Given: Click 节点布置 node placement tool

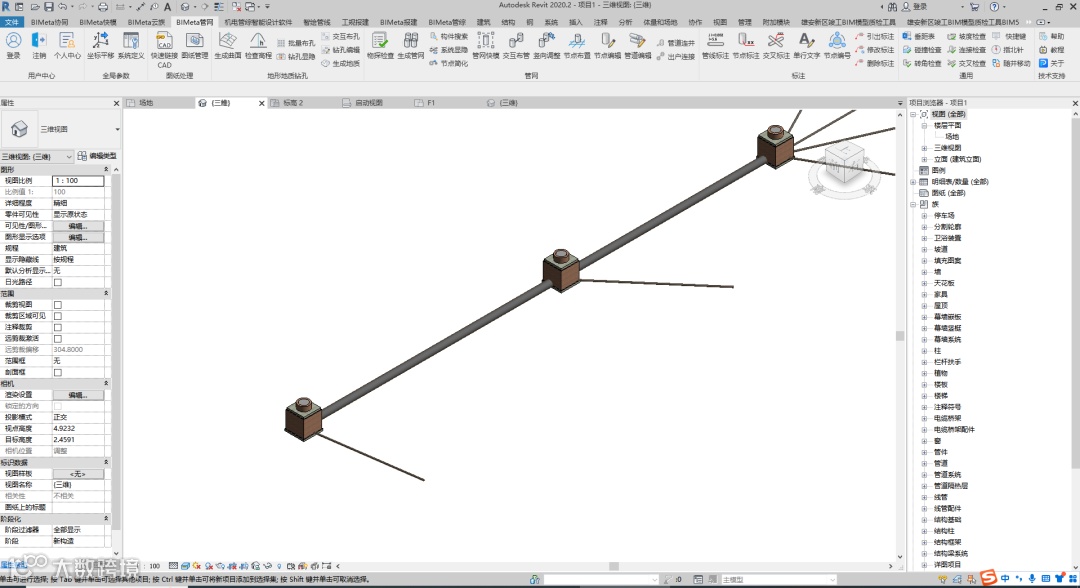Looking at the screenshot, I should click(577, 45).
